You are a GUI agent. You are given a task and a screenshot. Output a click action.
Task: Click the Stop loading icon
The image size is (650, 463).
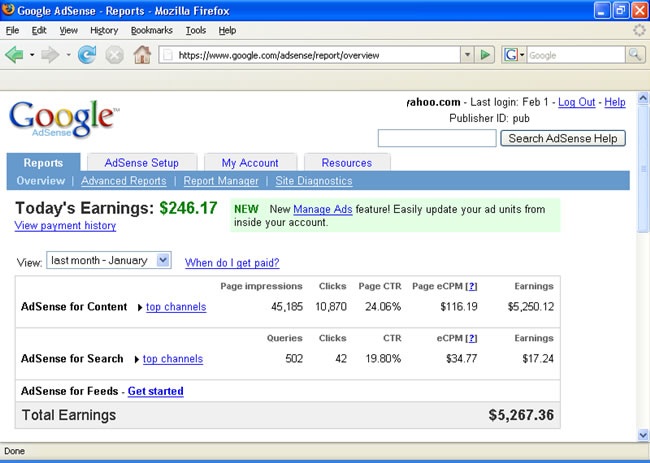point(114,55)
